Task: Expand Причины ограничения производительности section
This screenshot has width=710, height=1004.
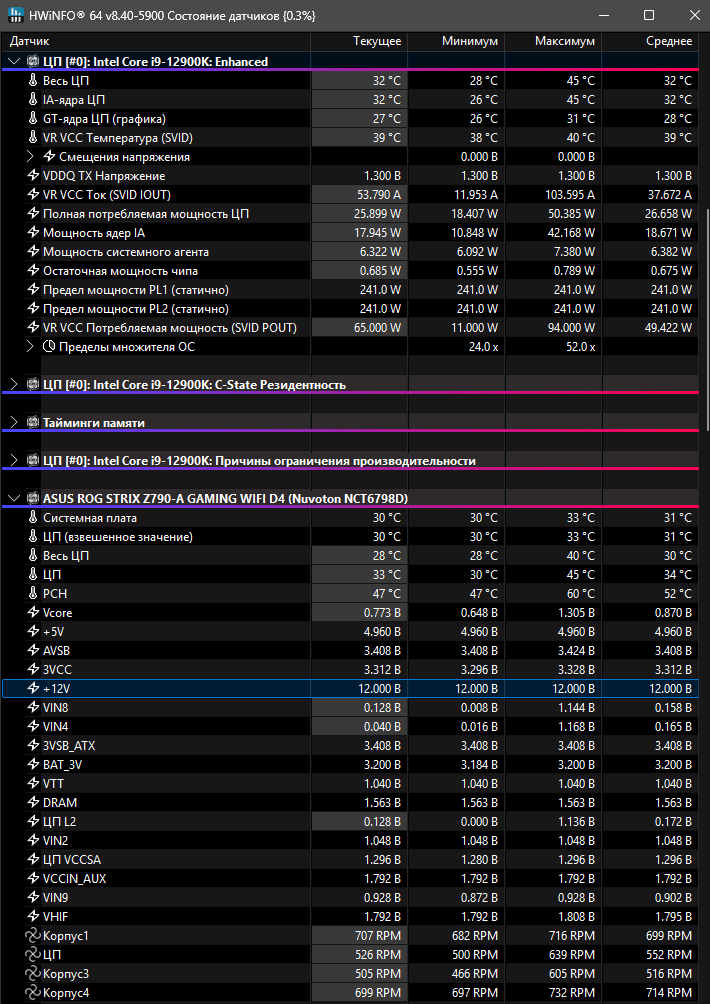Action: pyautogui.click(x=15, y=461)
